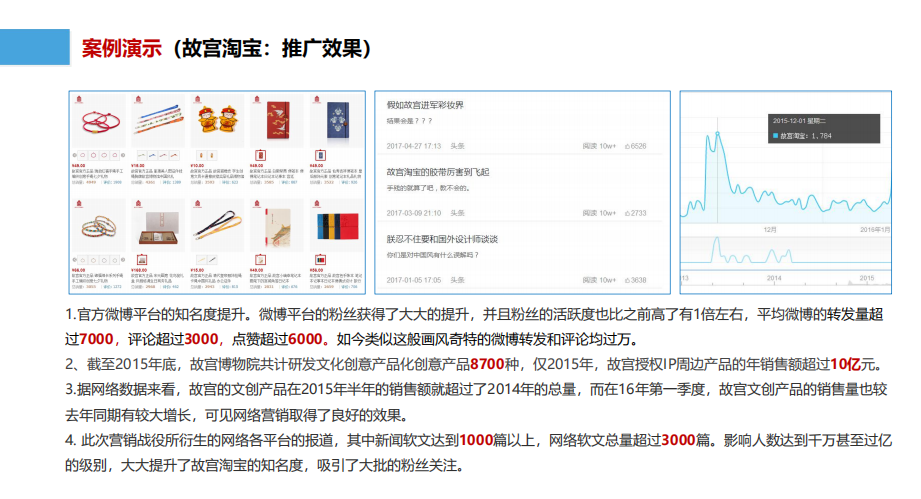This screenshot has height=499, width=921.
Task: Open the black and yellow lanyard product image
Action: (218, 226)
